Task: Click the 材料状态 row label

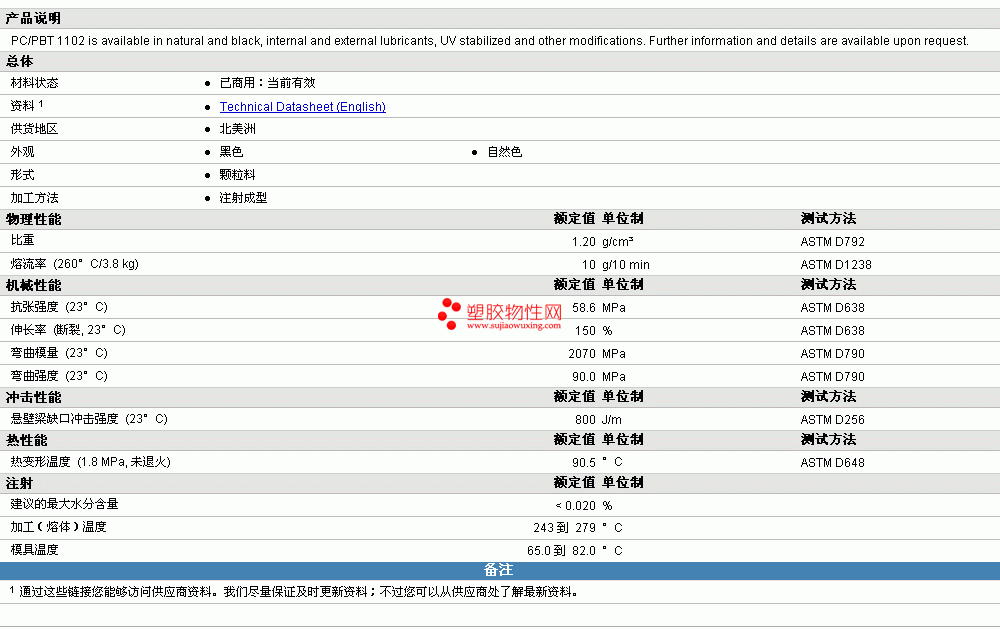Action: click(34, 83)
